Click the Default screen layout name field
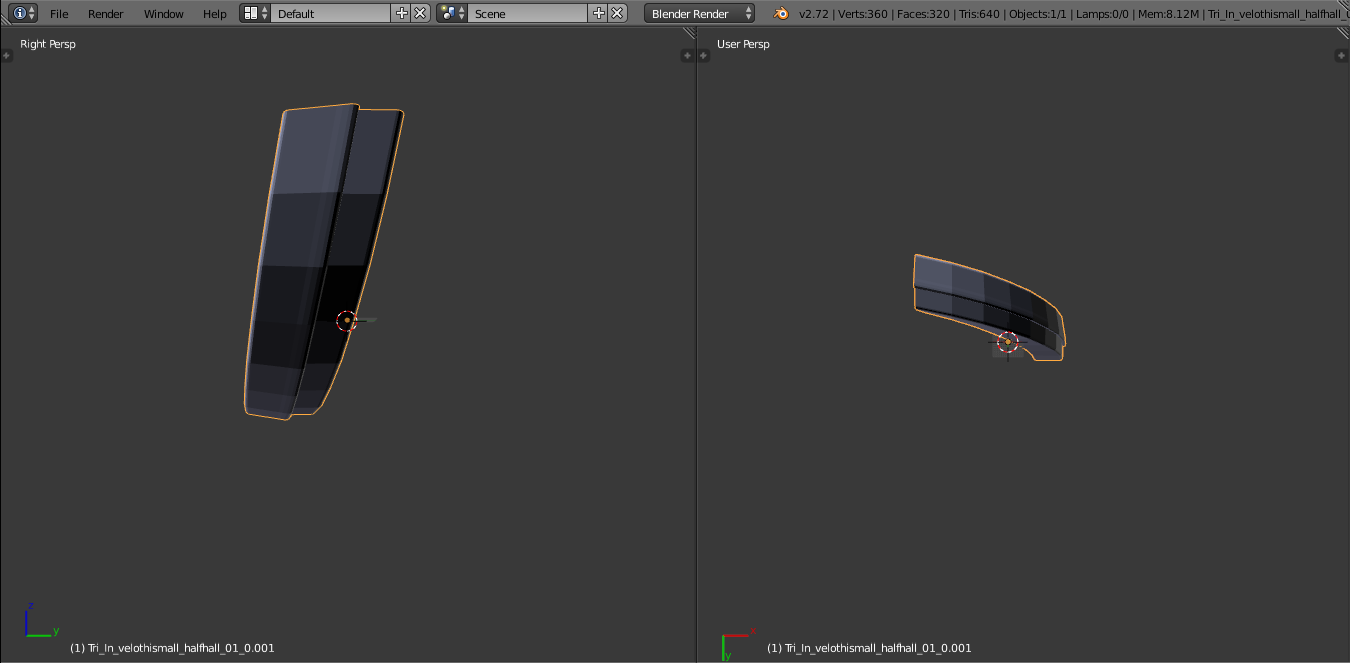The height and width of the screenshot is (663, 1350). 330,13
